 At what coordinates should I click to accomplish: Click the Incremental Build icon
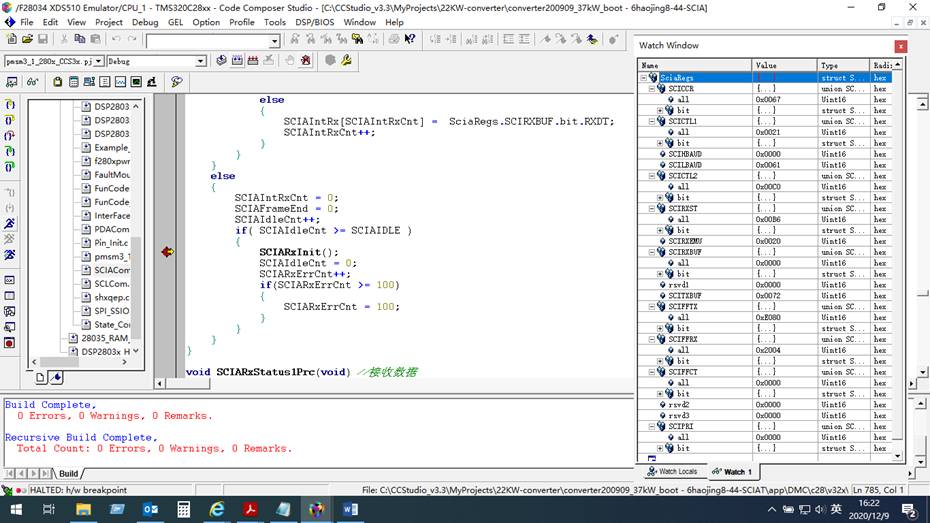[237, 60]
